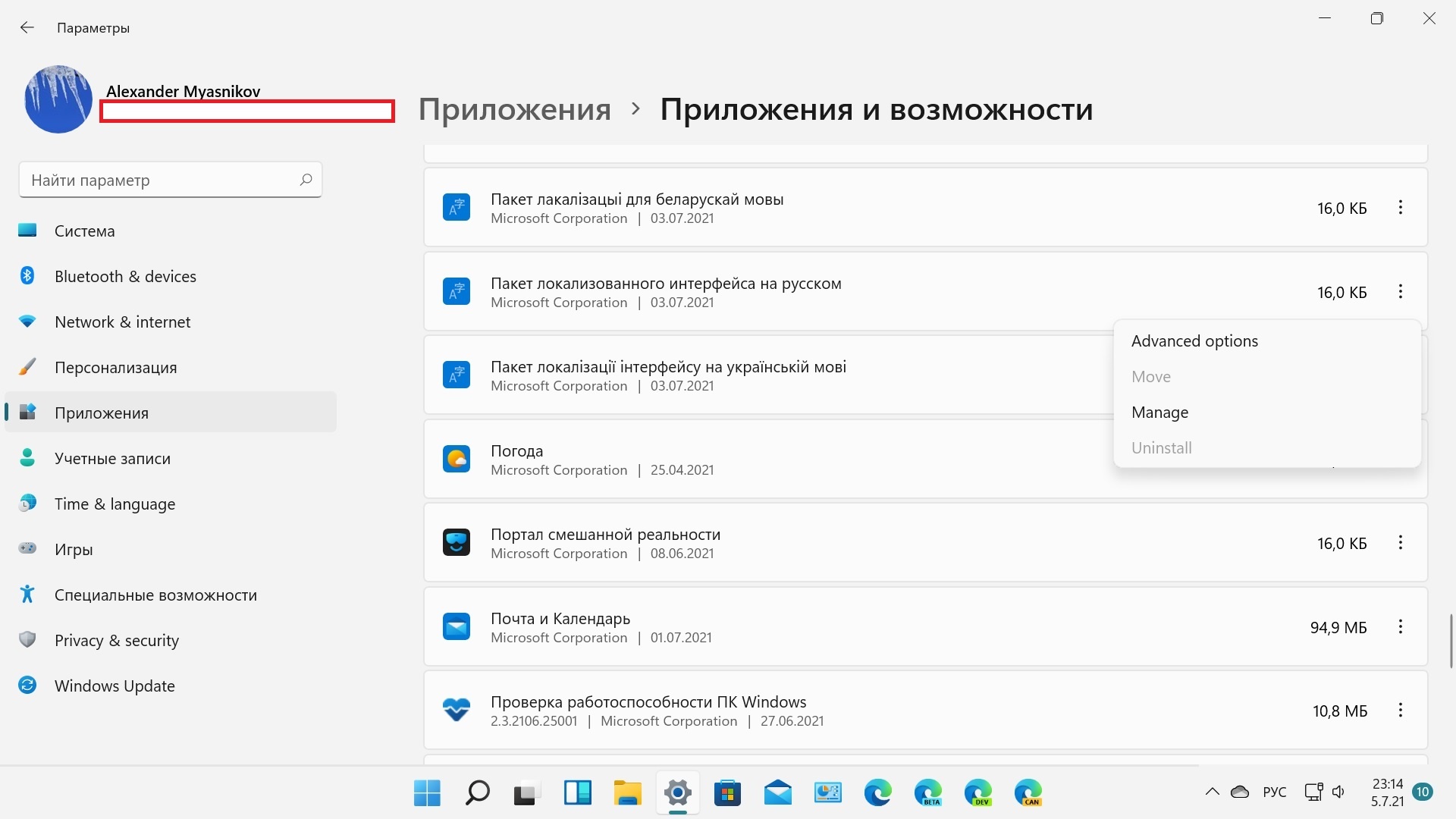Open Игры category
The height and width of the screenshot is (819, 1456).
coord(171,549)
